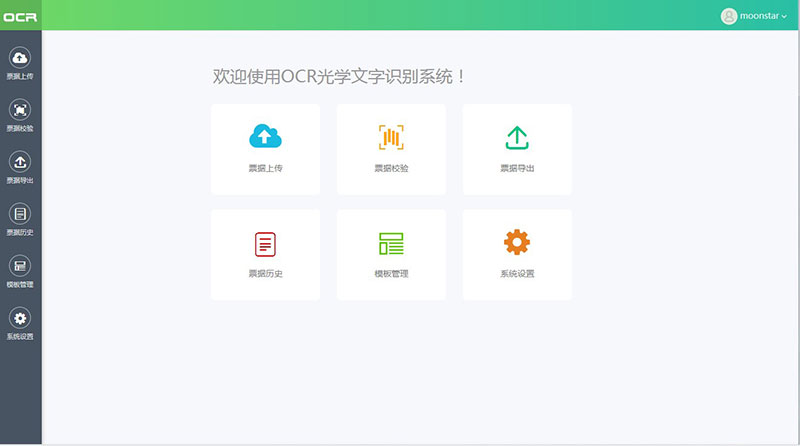Select the 票据导出 text on main card
Image resolution: width=800 pixels, height=446 pixels.
(x=517, y=168)
